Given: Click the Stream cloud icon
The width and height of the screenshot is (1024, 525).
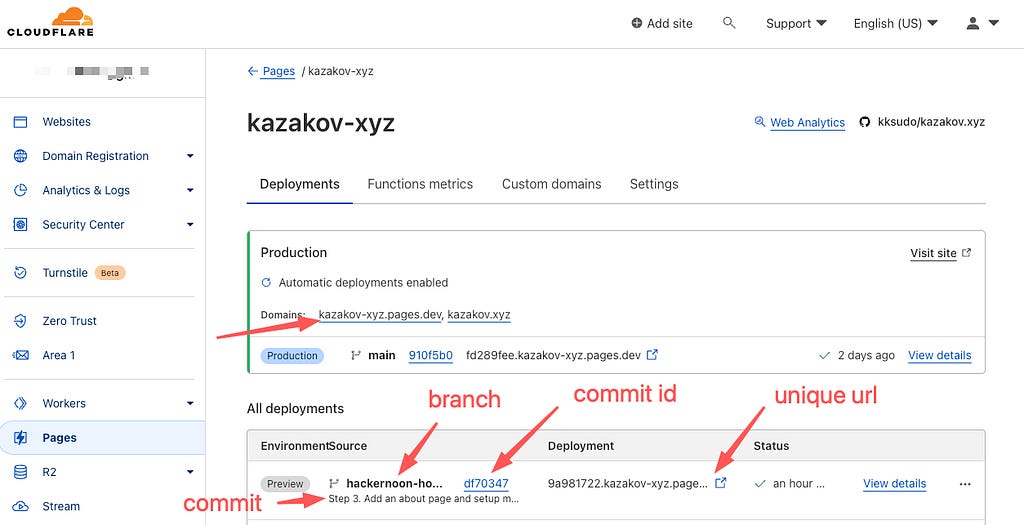Looking at the screenshot, I should point(21,506).
